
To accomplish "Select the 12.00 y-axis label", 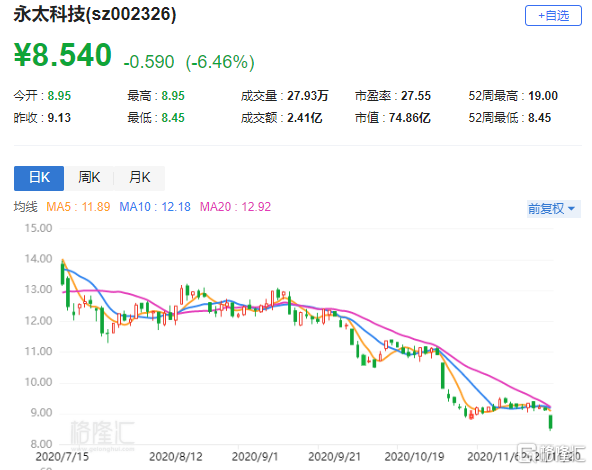I will click(x=39, y=321).
